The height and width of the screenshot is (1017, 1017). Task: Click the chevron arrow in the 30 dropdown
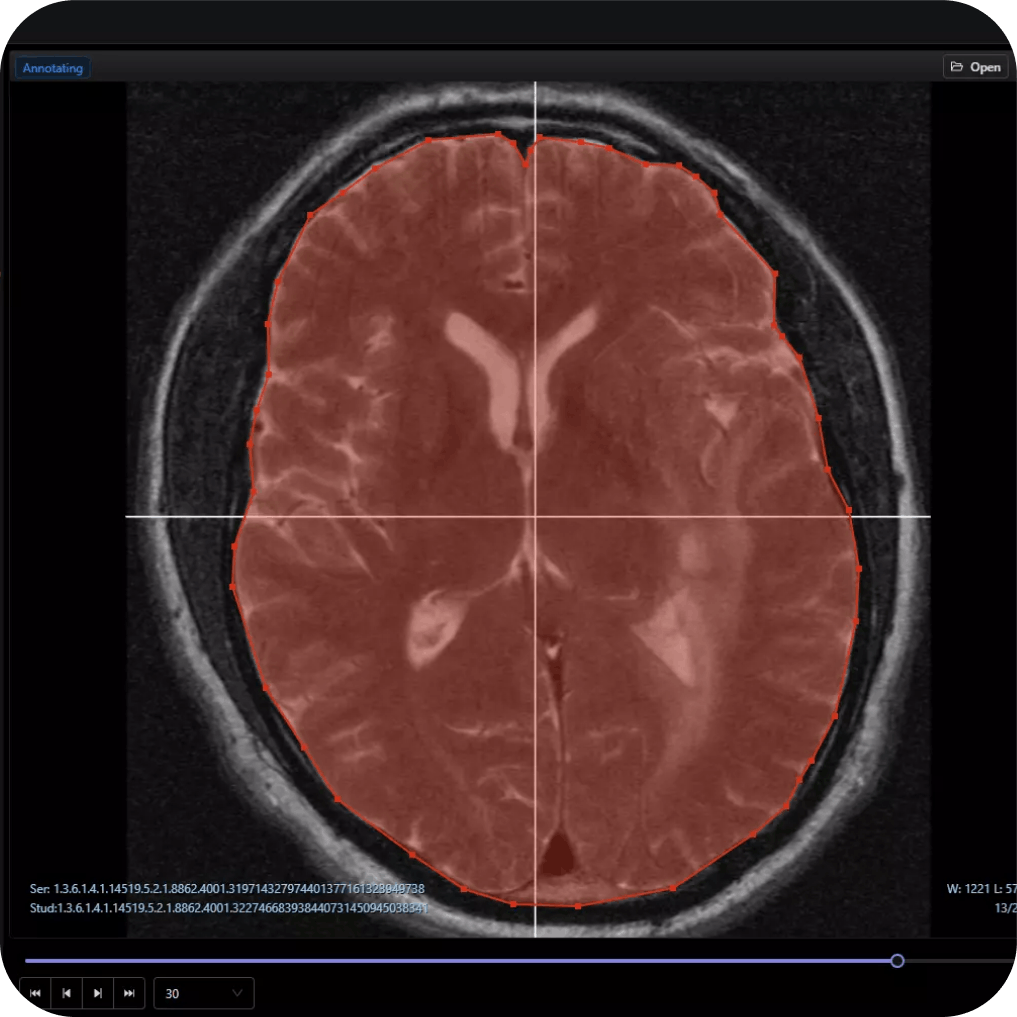click(238, 993)
